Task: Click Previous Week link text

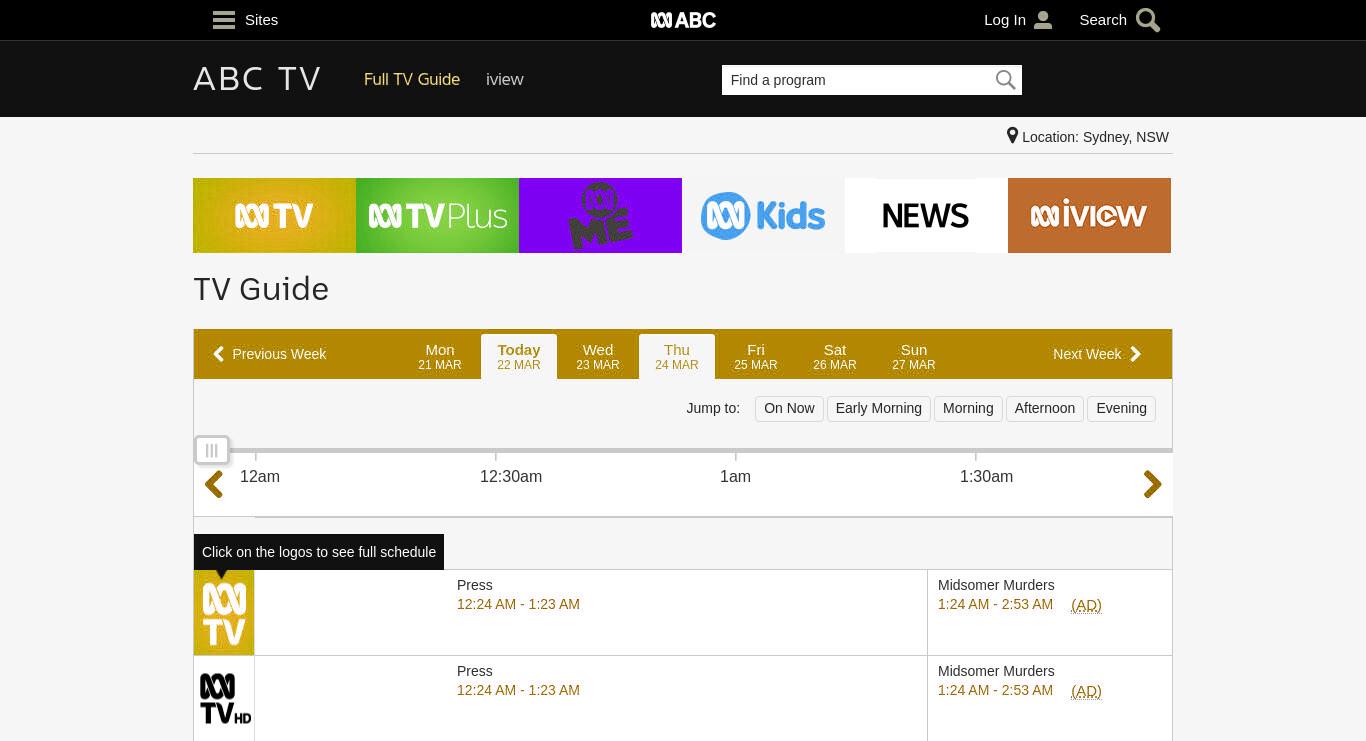Action: [279, 354]
